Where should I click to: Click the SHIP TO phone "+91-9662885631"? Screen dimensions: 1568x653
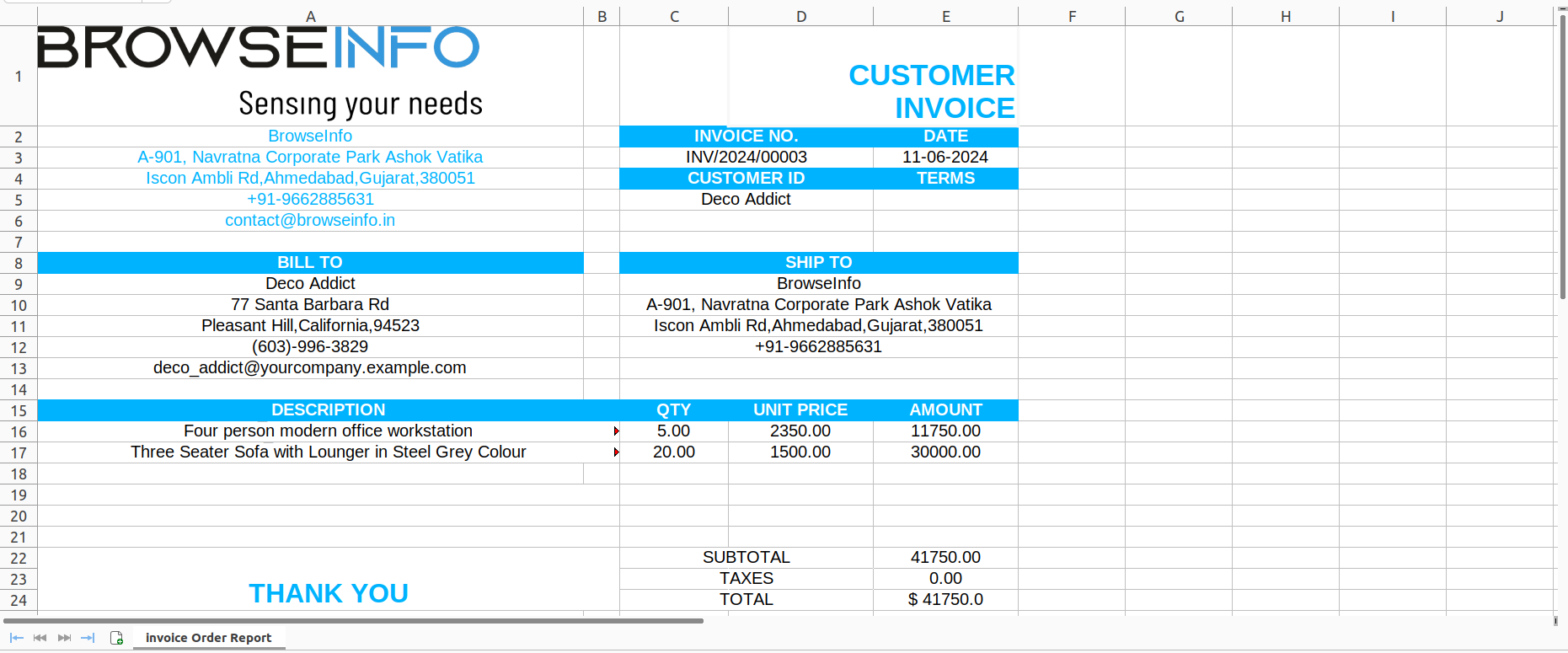coord(819,347)
